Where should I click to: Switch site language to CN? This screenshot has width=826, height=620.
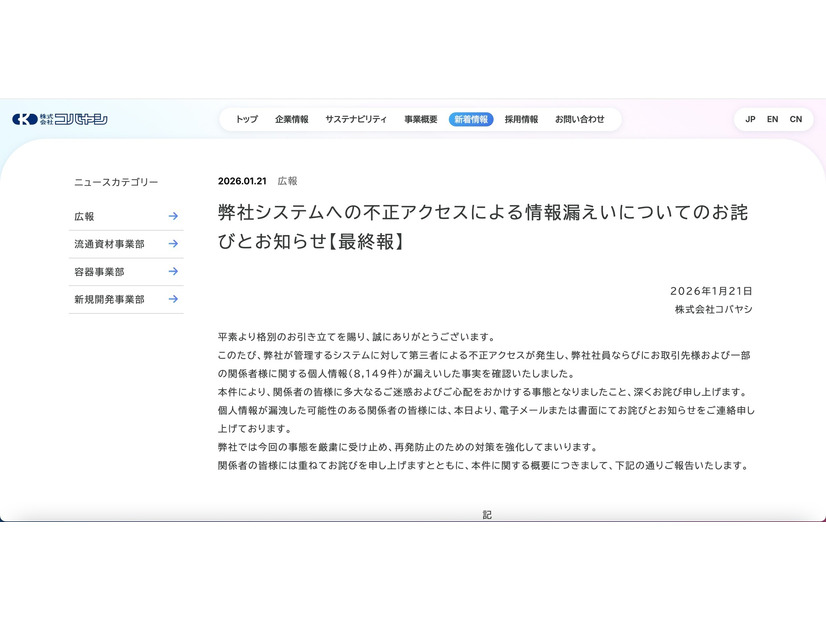click(x=796, y=119)
